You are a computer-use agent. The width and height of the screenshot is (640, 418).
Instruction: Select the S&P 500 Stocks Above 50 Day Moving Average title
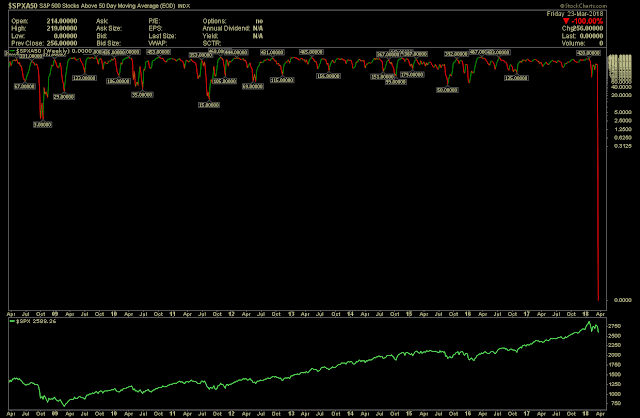(107, 6)
